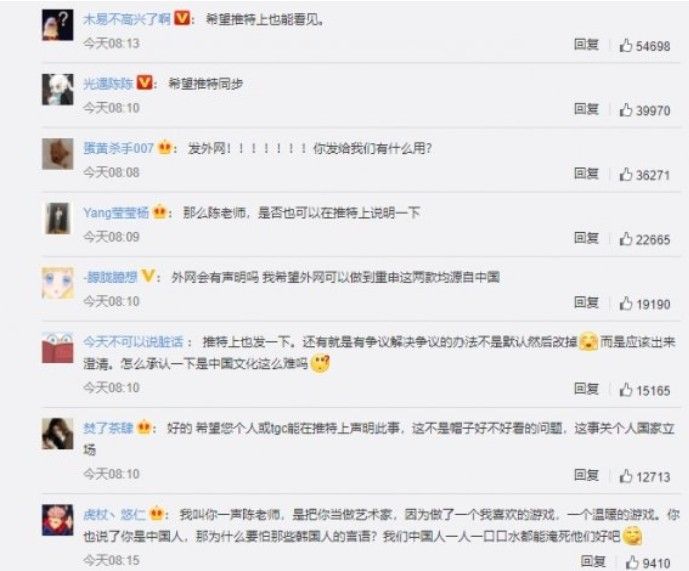Viewport: 689px width, 571px height.
Task: Tap thumbs-up icon beside 22665
Action: (625, 239)
